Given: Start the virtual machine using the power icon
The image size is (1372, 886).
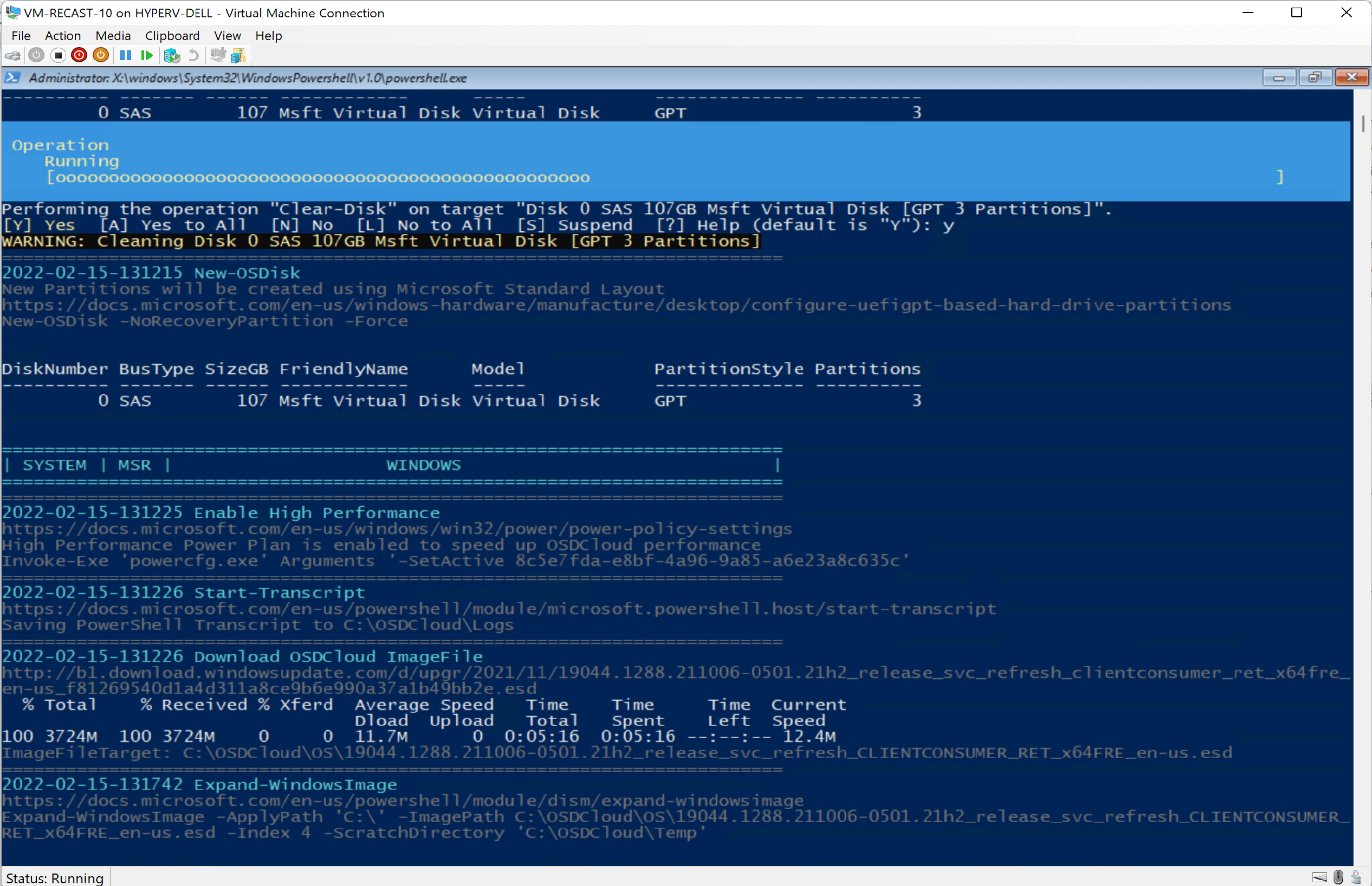Looking at the screenshot, I should pyautogui.click(x=36, y=55).
